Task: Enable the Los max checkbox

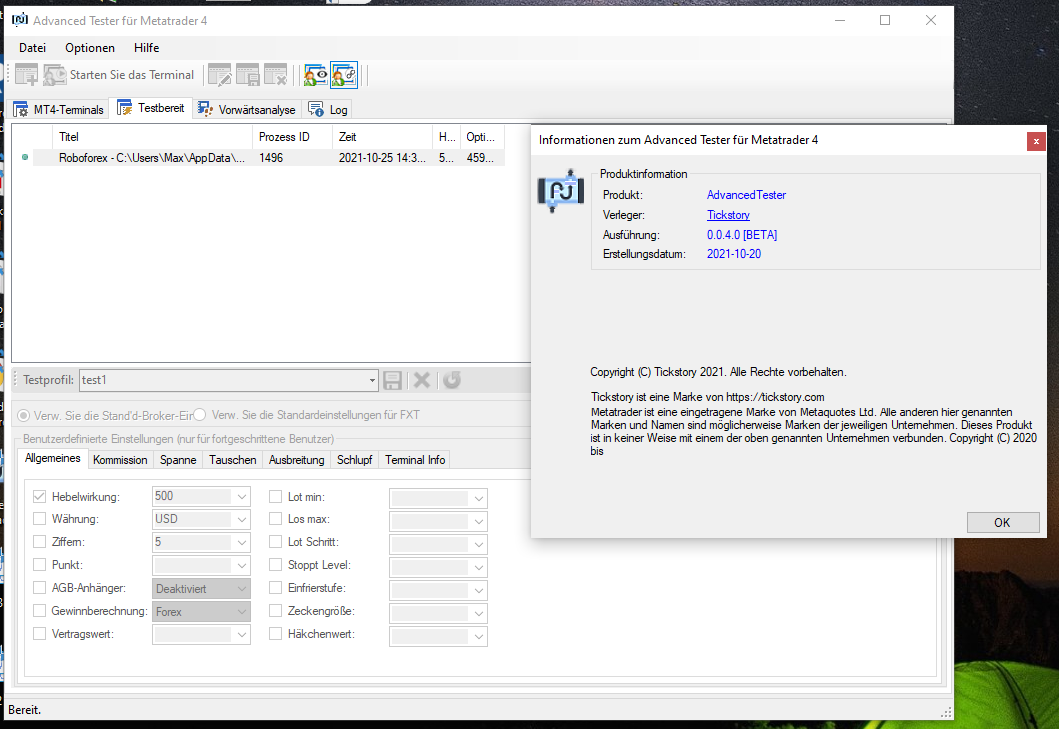Action: (275, 519)
